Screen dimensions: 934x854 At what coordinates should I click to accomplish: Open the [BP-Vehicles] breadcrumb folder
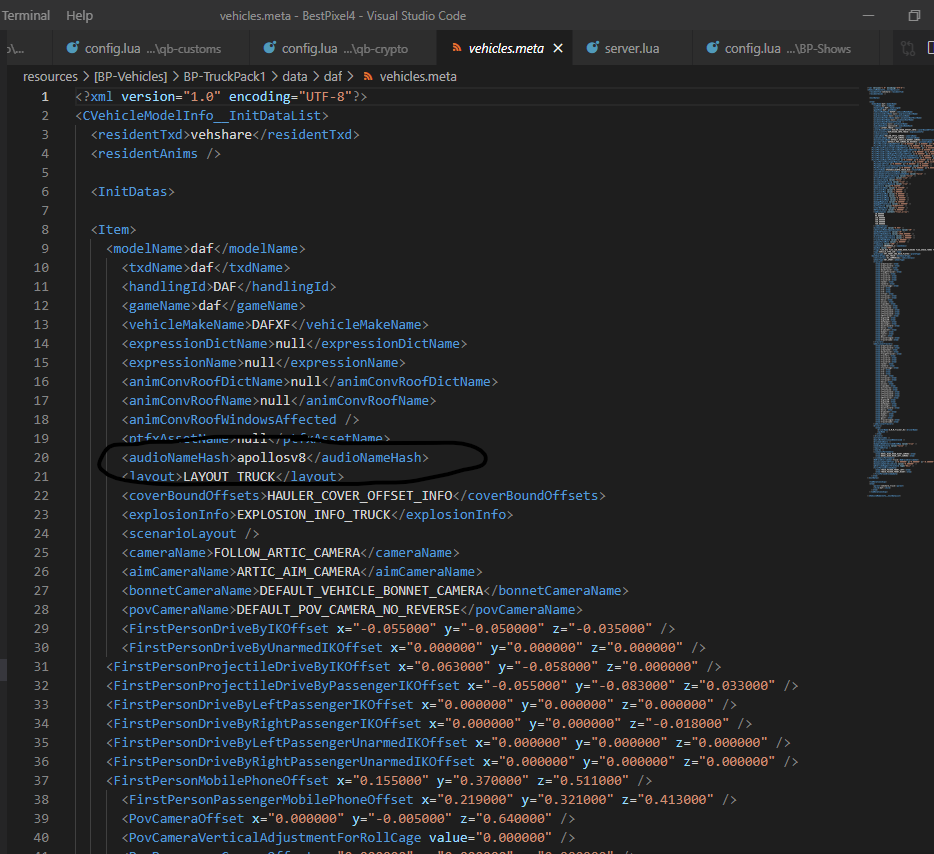pos(130,77)
